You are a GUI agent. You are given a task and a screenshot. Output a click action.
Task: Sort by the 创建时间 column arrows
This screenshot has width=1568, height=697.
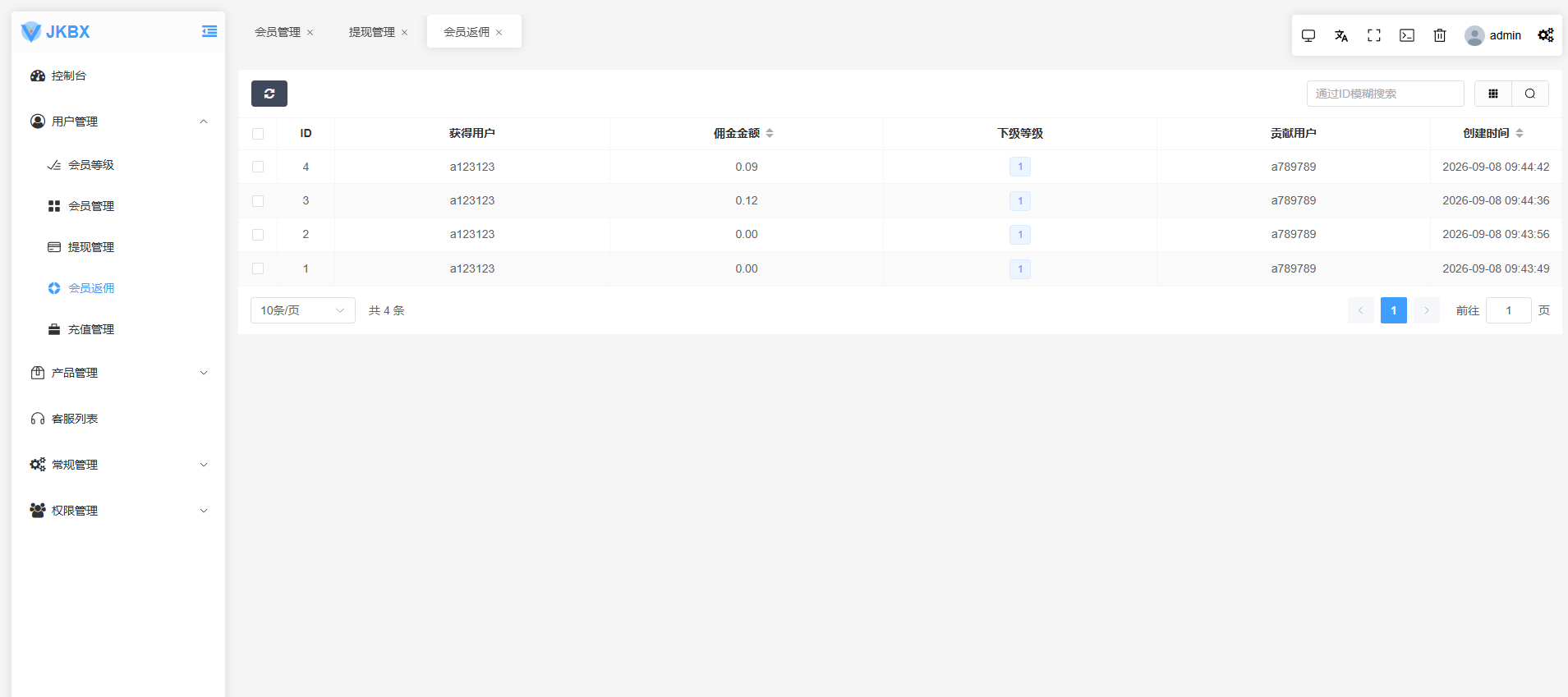coord(1520,133)
